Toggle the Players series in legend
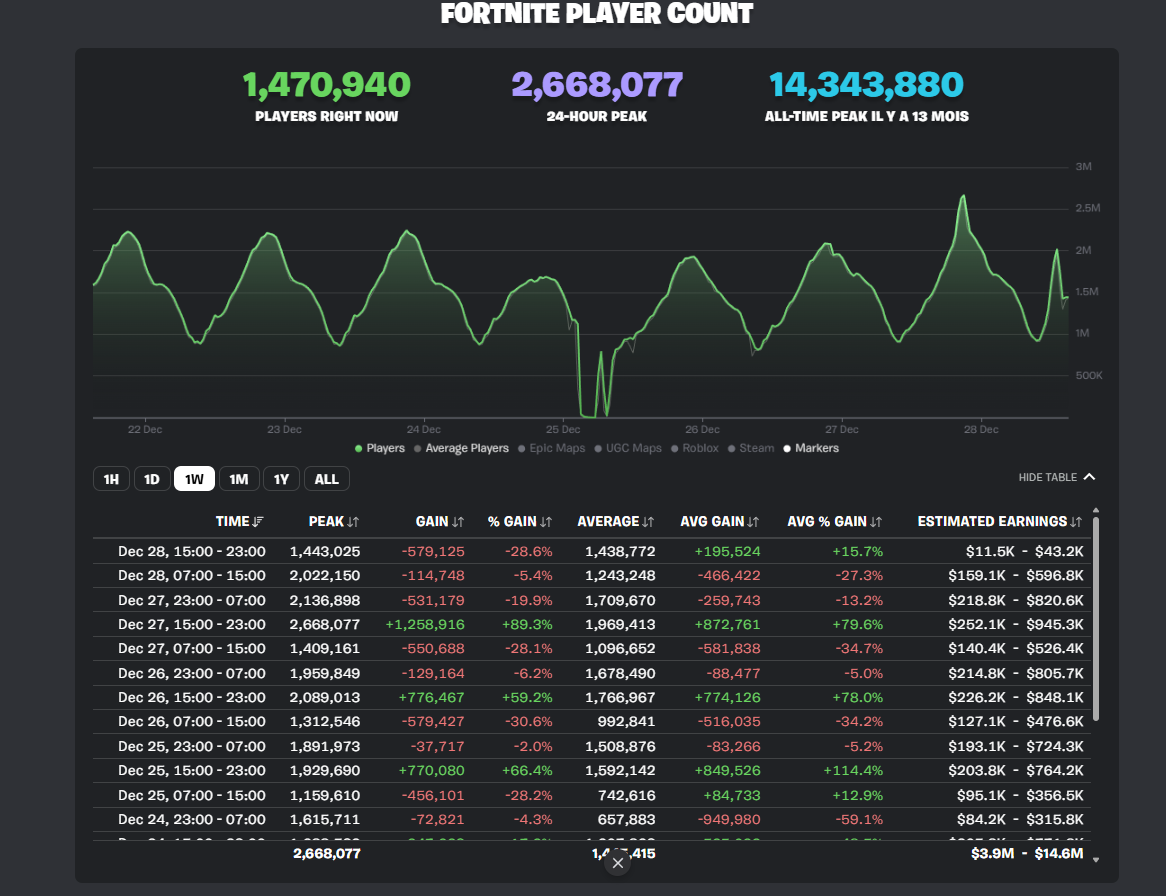The image size is (1166, 896). 380,448
